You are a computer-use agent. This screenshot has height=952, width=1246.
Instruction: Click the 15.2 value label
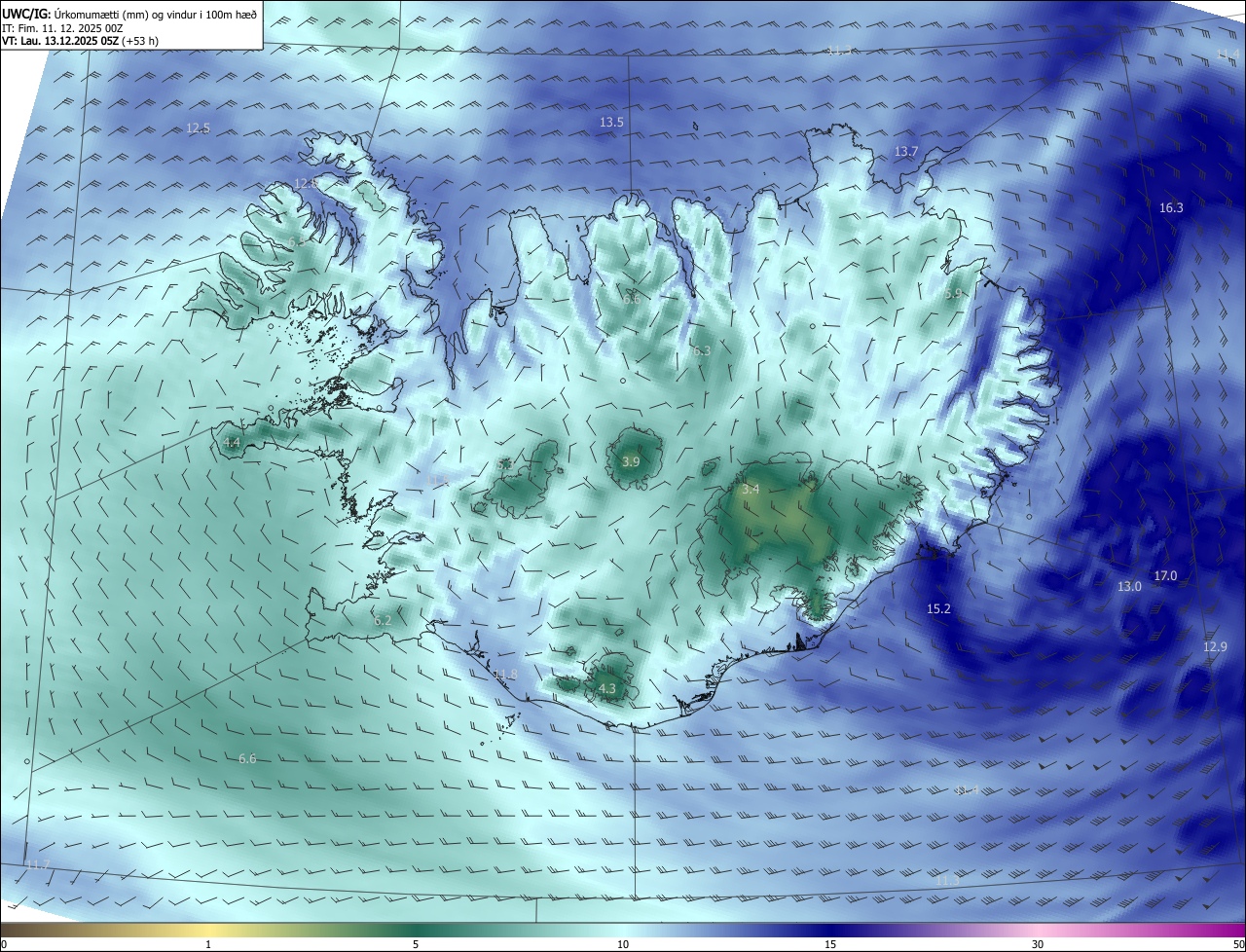point(938,608)
